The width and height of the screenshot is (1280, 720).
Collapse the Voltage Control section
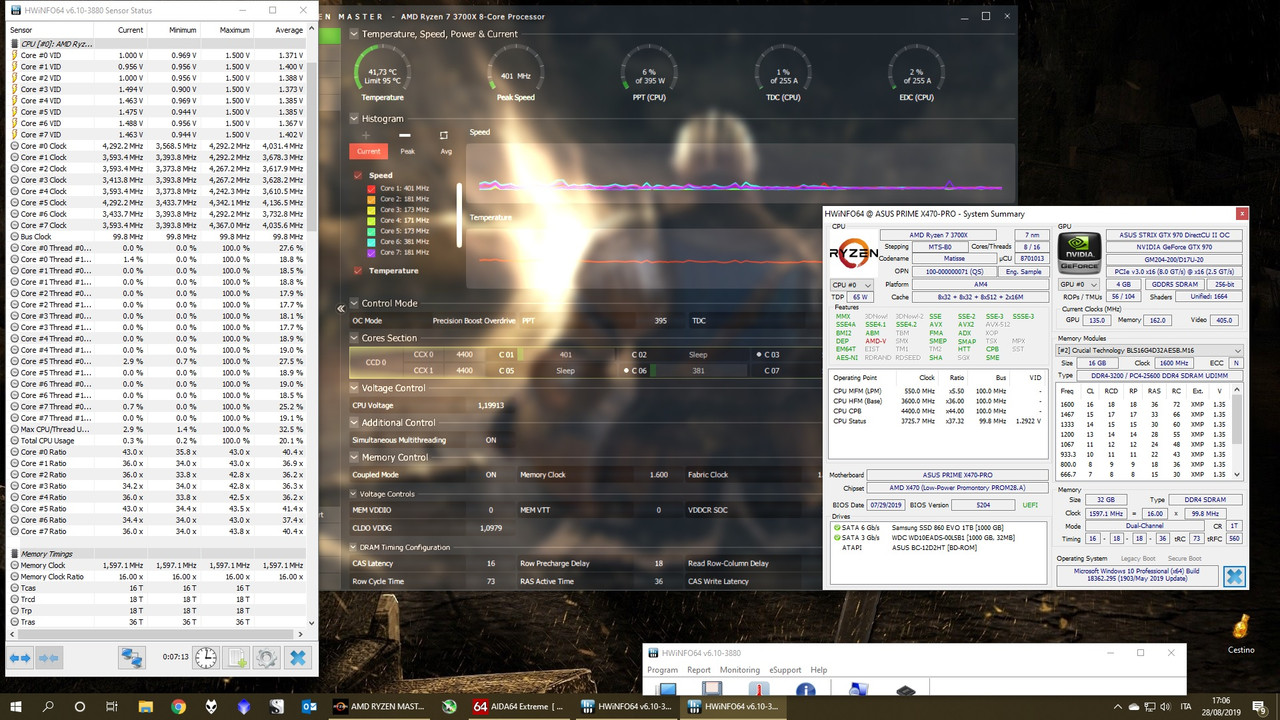[x=354, y=388]
